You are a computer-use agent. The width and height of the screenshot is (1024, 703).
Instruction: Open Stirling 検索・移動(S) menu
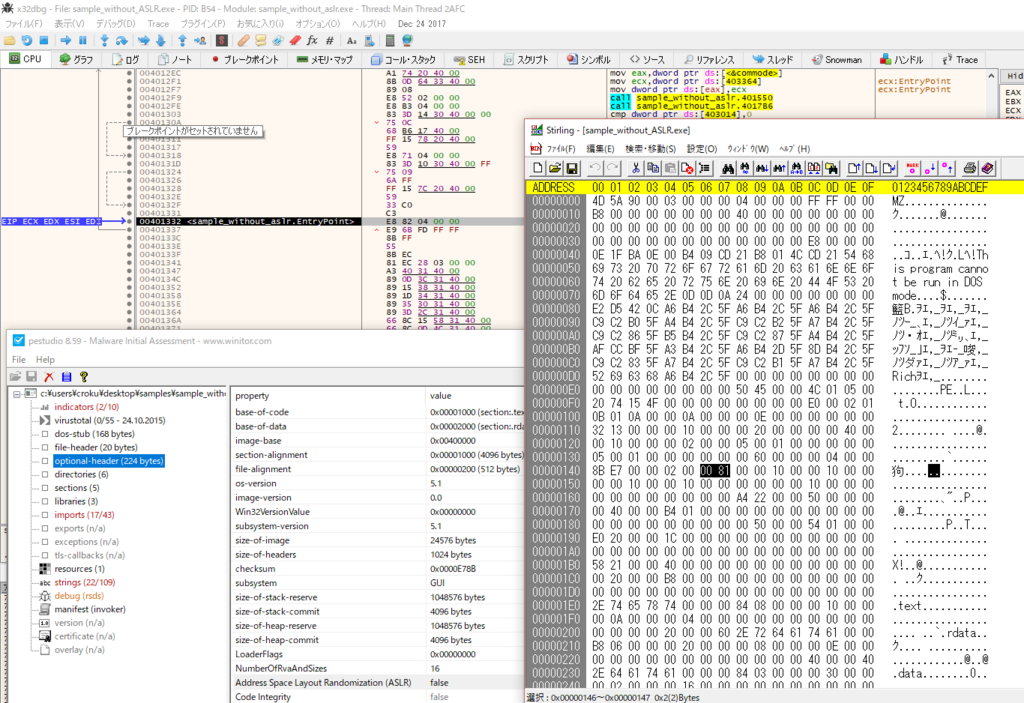click(650, 149)
